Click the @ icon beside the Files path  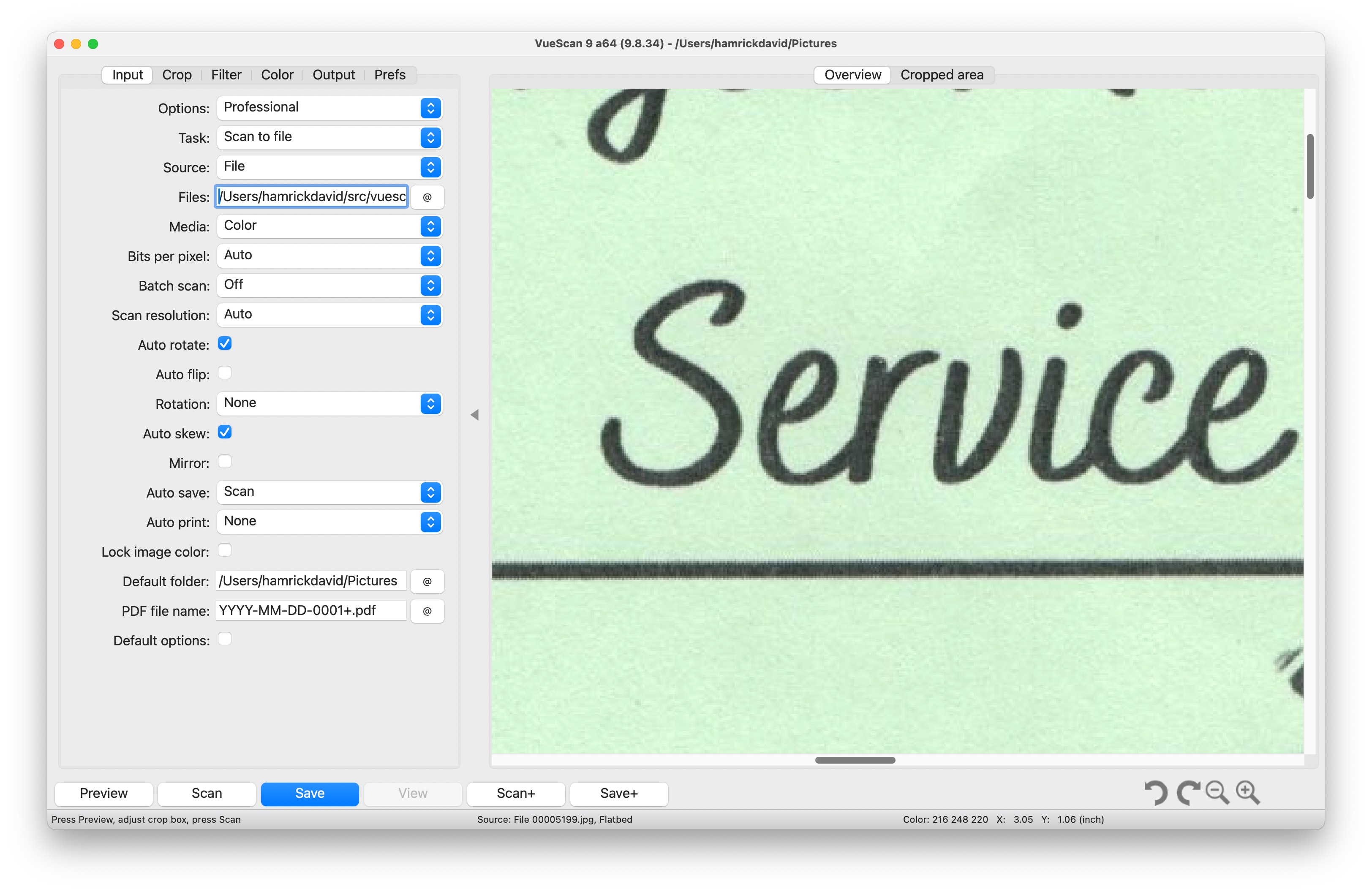(427, 196)
